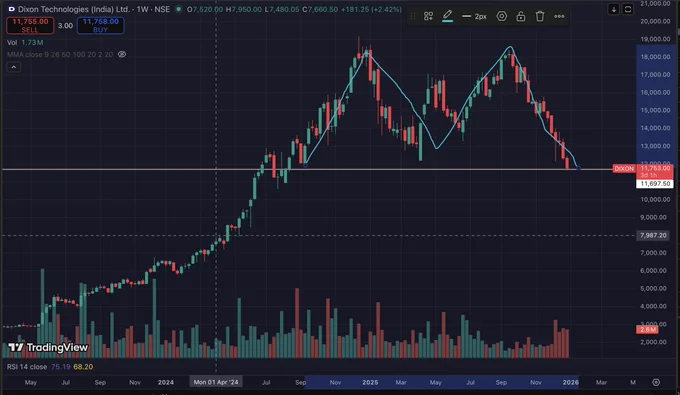
Task: Click the SELL 11,755.00 button
Action: pyautogui.click(x=30, y=25)
